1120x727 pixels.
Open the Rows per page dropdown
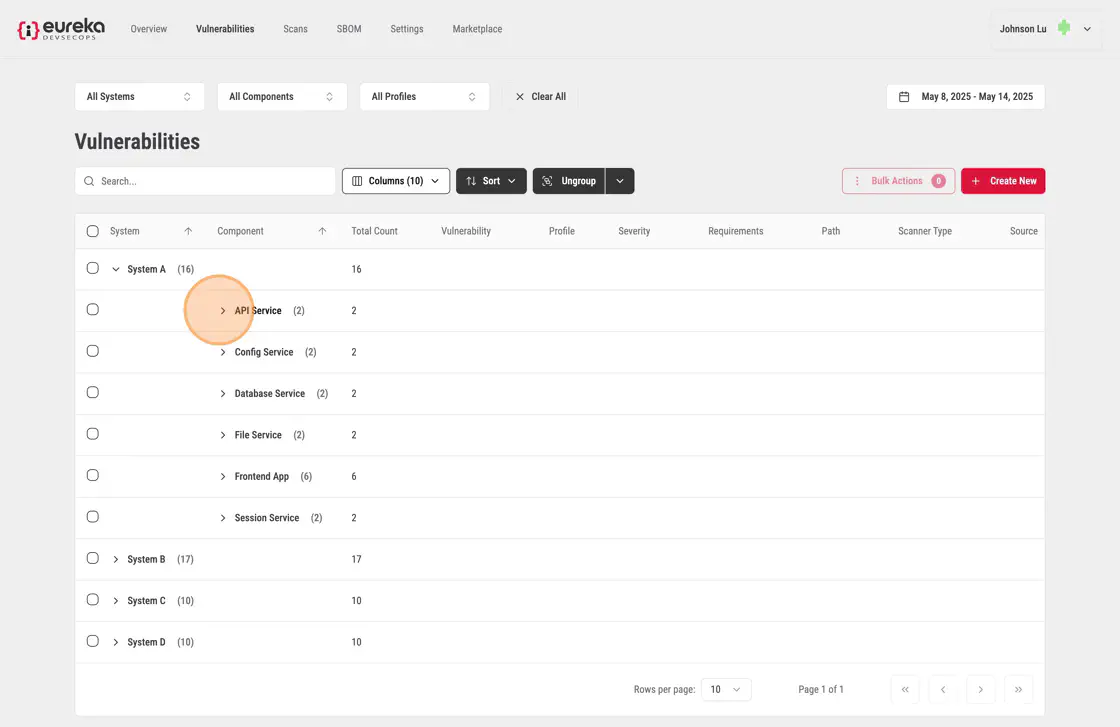pos(725,689)
